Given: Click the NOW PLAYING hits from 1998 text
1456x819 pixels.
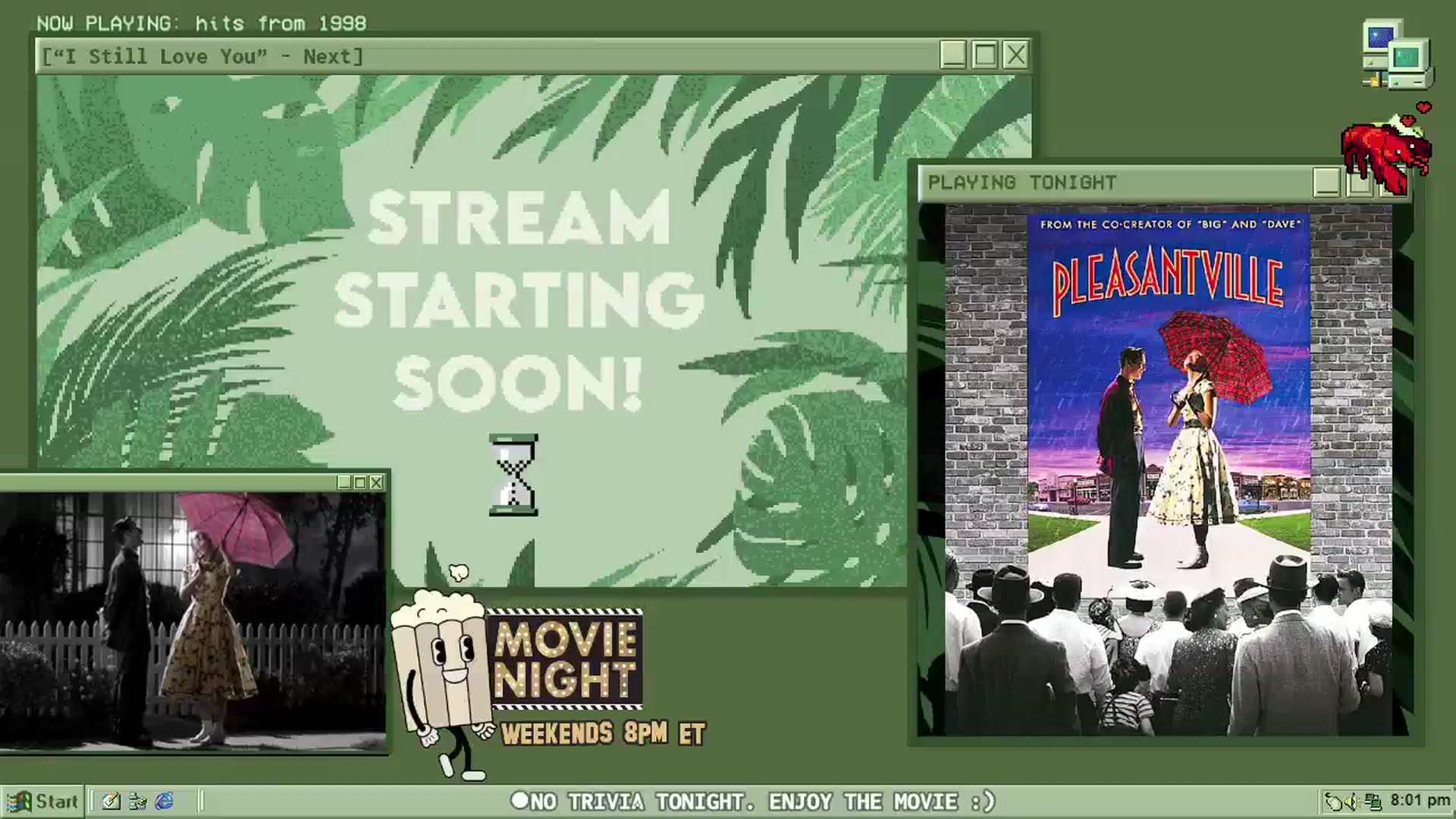Looking at the screenshot, I should point(202,24).
